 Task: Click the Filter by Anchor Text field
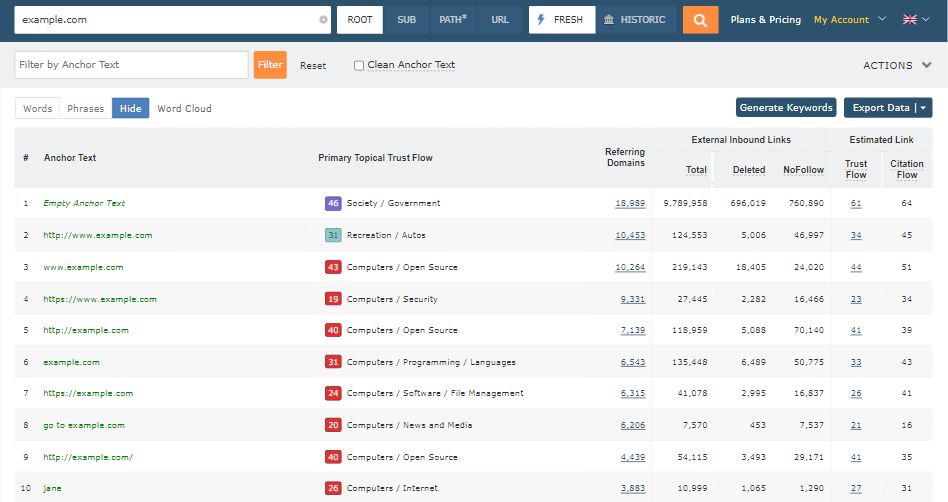[131, 65]
